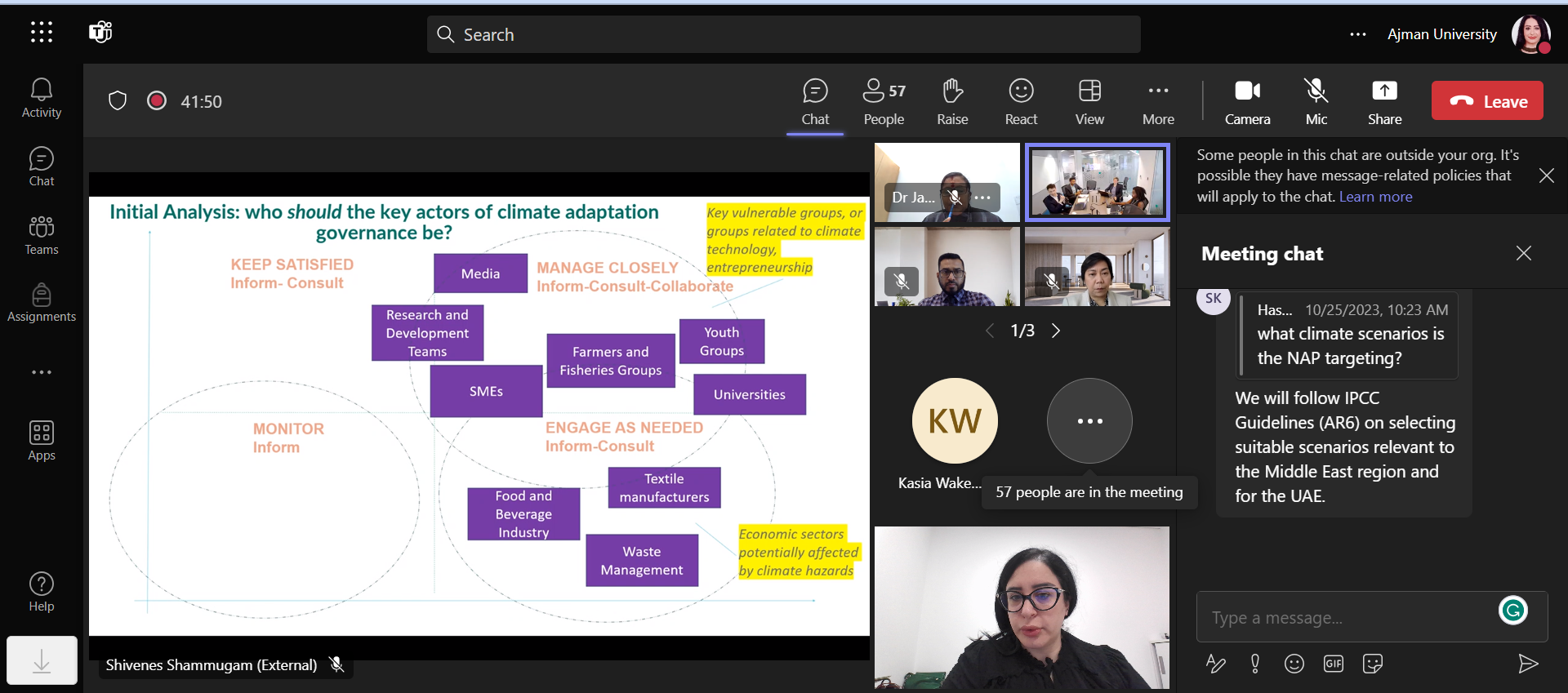
Task: Go to next page of participant videos
Action: [x=1056, y=331]
